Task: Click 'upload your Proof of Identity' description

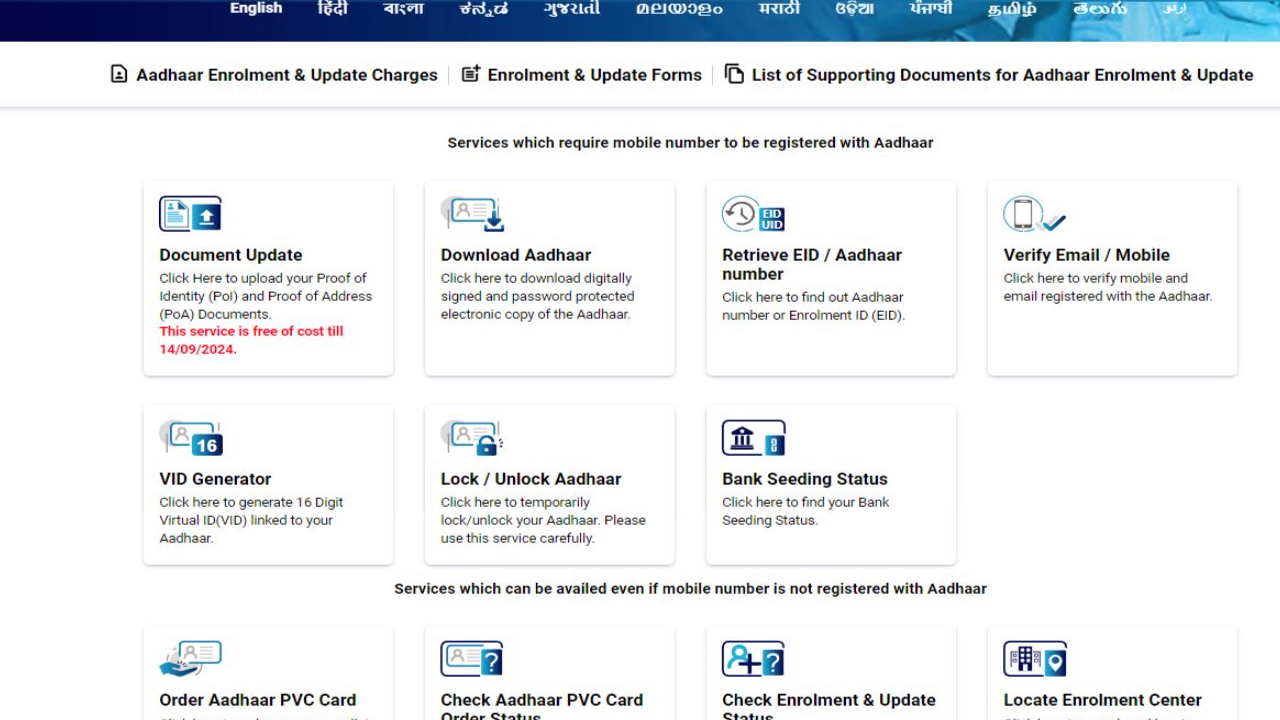Action: point(265,296)
